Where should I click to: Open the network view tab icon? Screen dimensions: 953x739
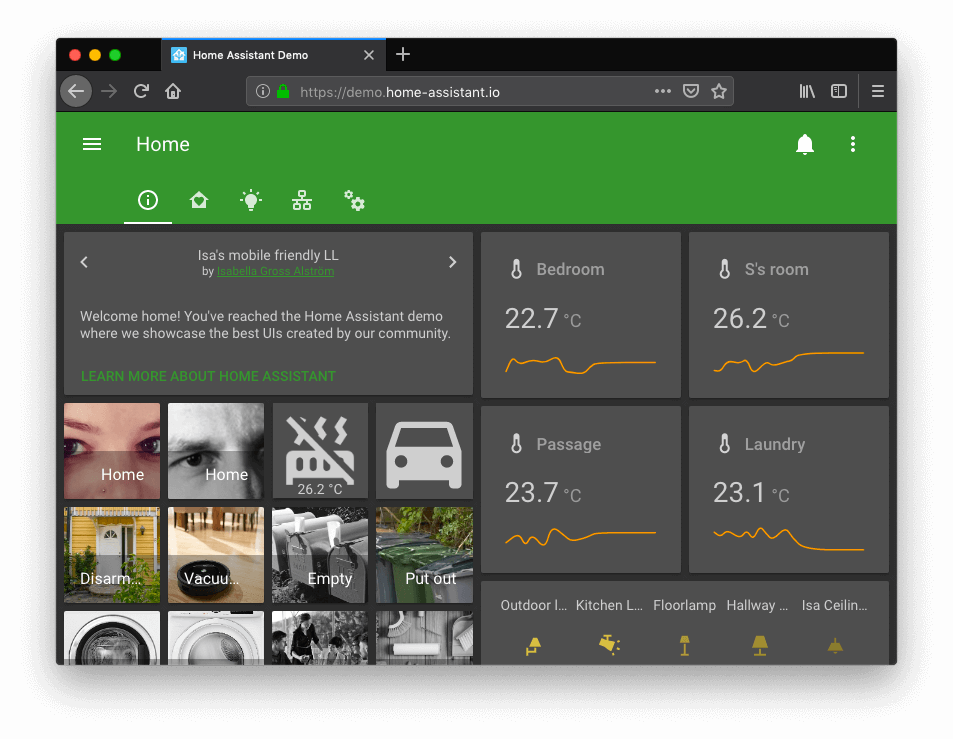click(x=302, y=200)
